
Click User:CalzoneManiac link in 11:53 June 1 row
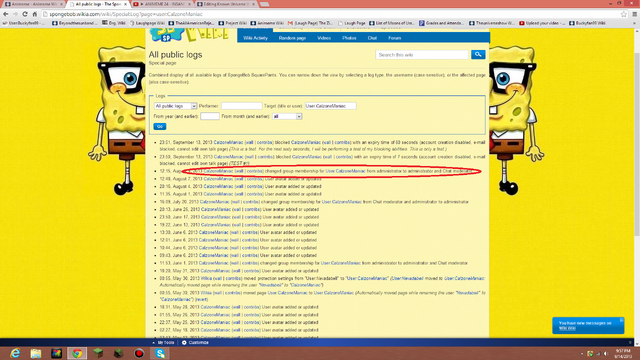point(341,263)
